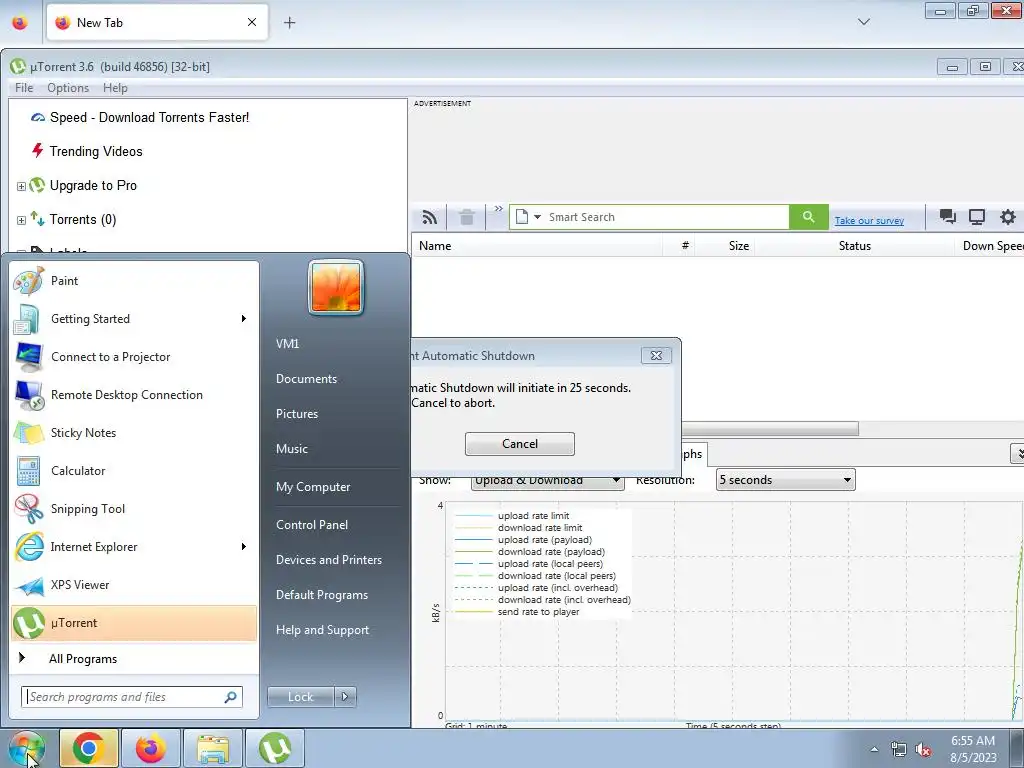Open the Upload & Download show dropdown

[x=547, y=481]
